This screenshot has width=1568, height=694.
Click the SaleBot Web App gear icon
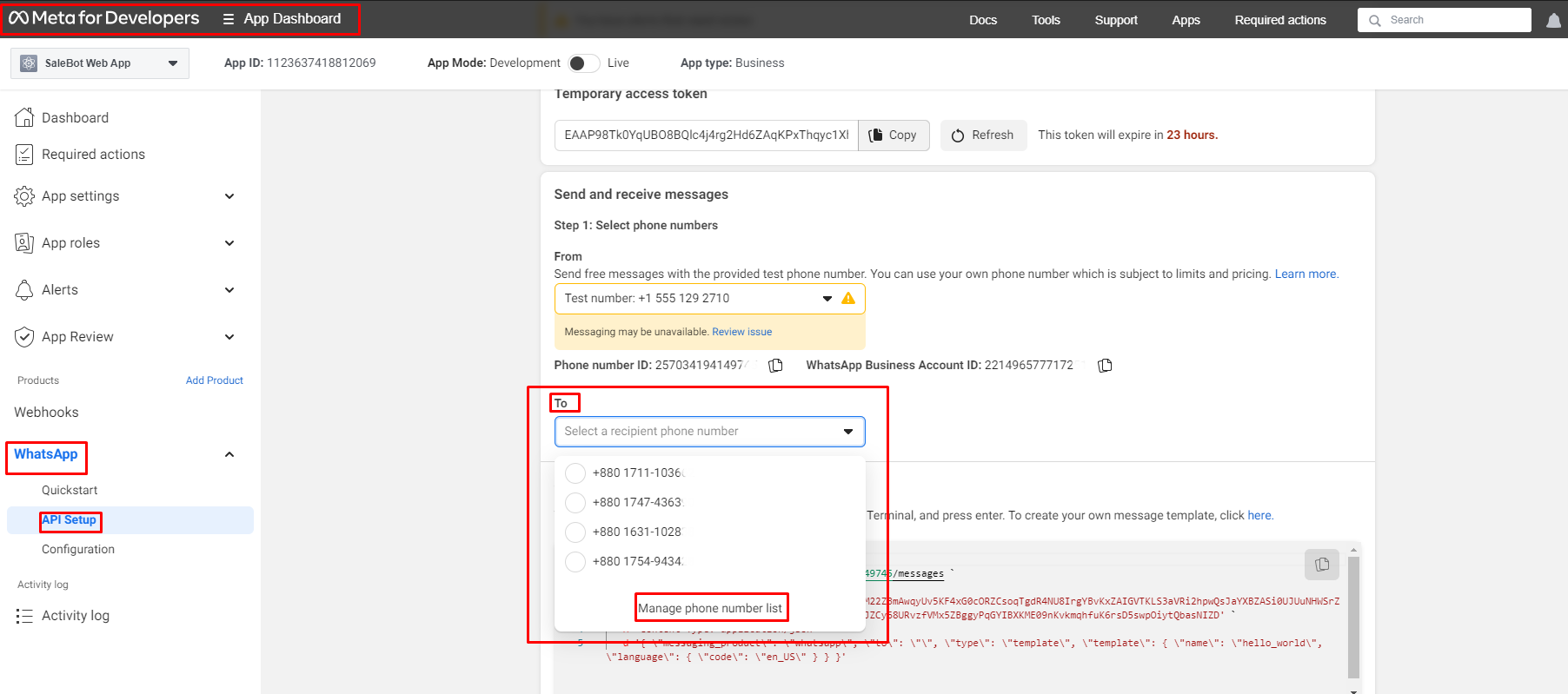tap(29, 63)
